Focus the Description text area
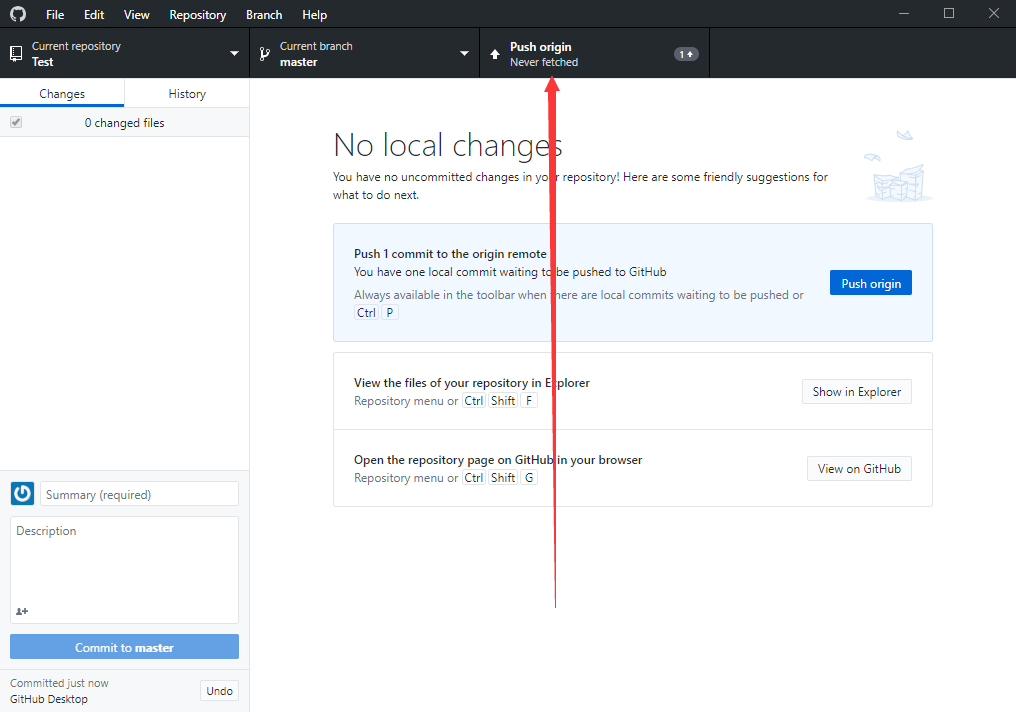The height and width of the screenshot is (712, 1016). tap(124, 569)
